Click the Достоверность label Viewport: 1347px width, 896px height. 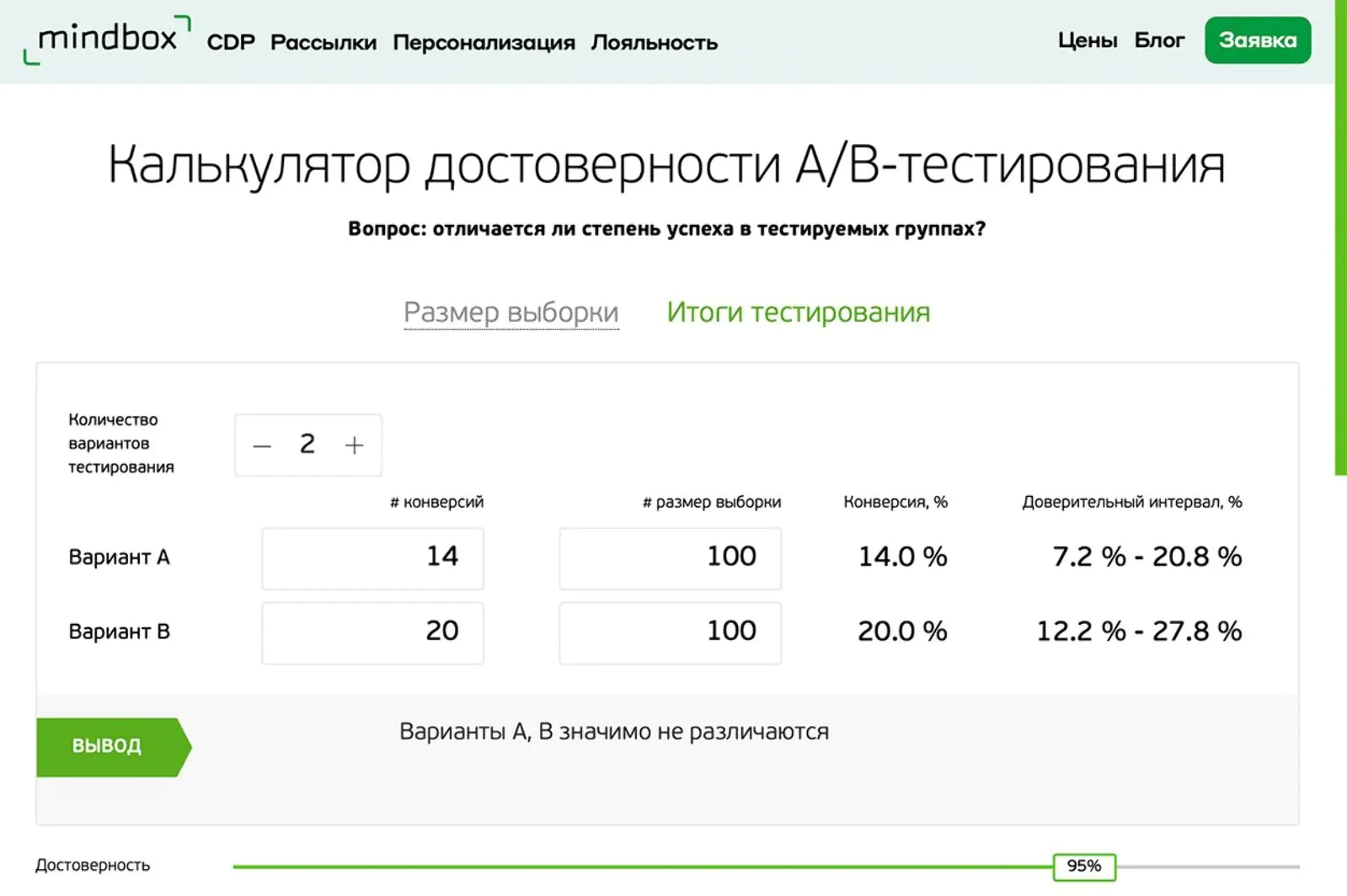[x=93, y=865]
